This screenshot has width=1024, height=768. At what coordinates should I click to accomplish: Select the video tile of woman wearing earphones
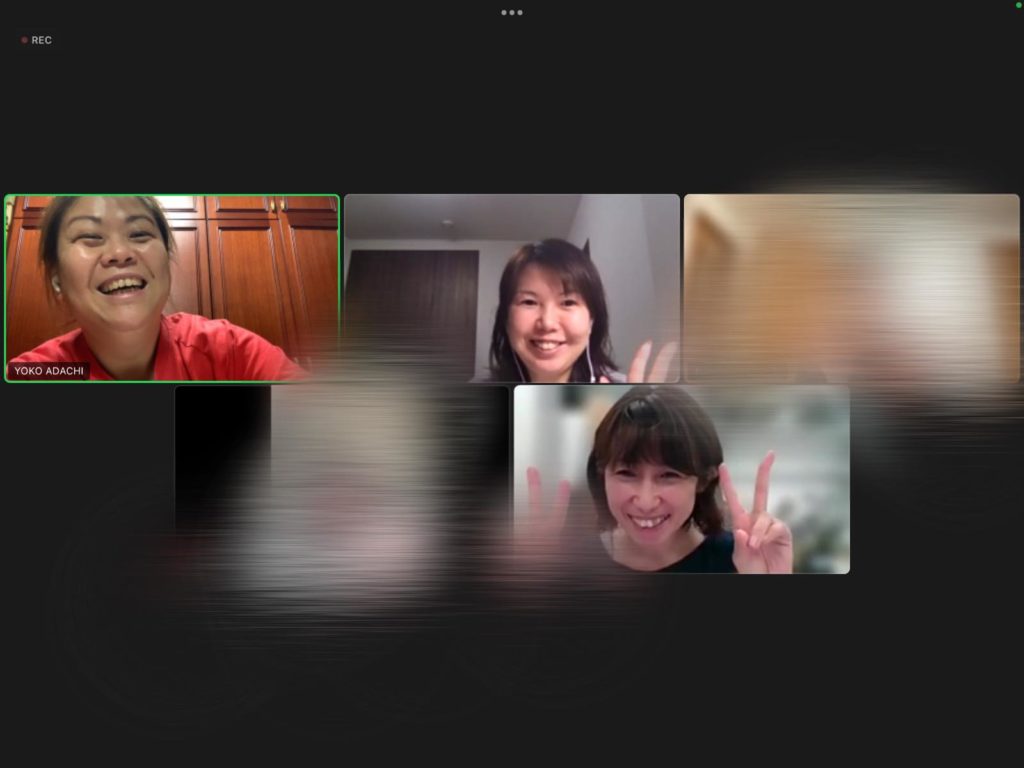(x=511, y=288)
